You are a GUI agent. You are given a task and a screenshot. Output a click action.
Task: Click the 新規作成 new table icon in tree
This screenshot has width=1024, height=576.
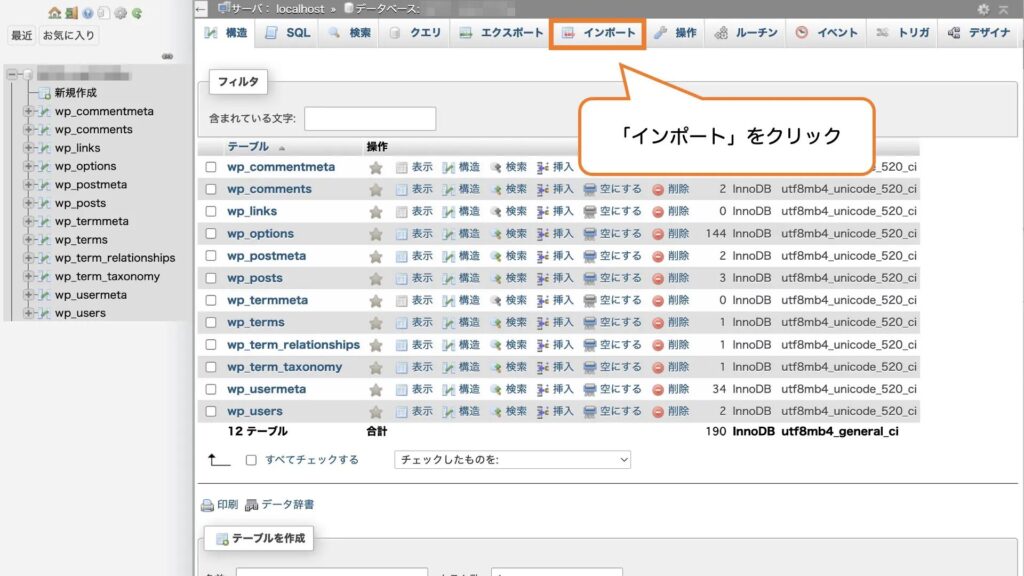(x=44, y=93)
